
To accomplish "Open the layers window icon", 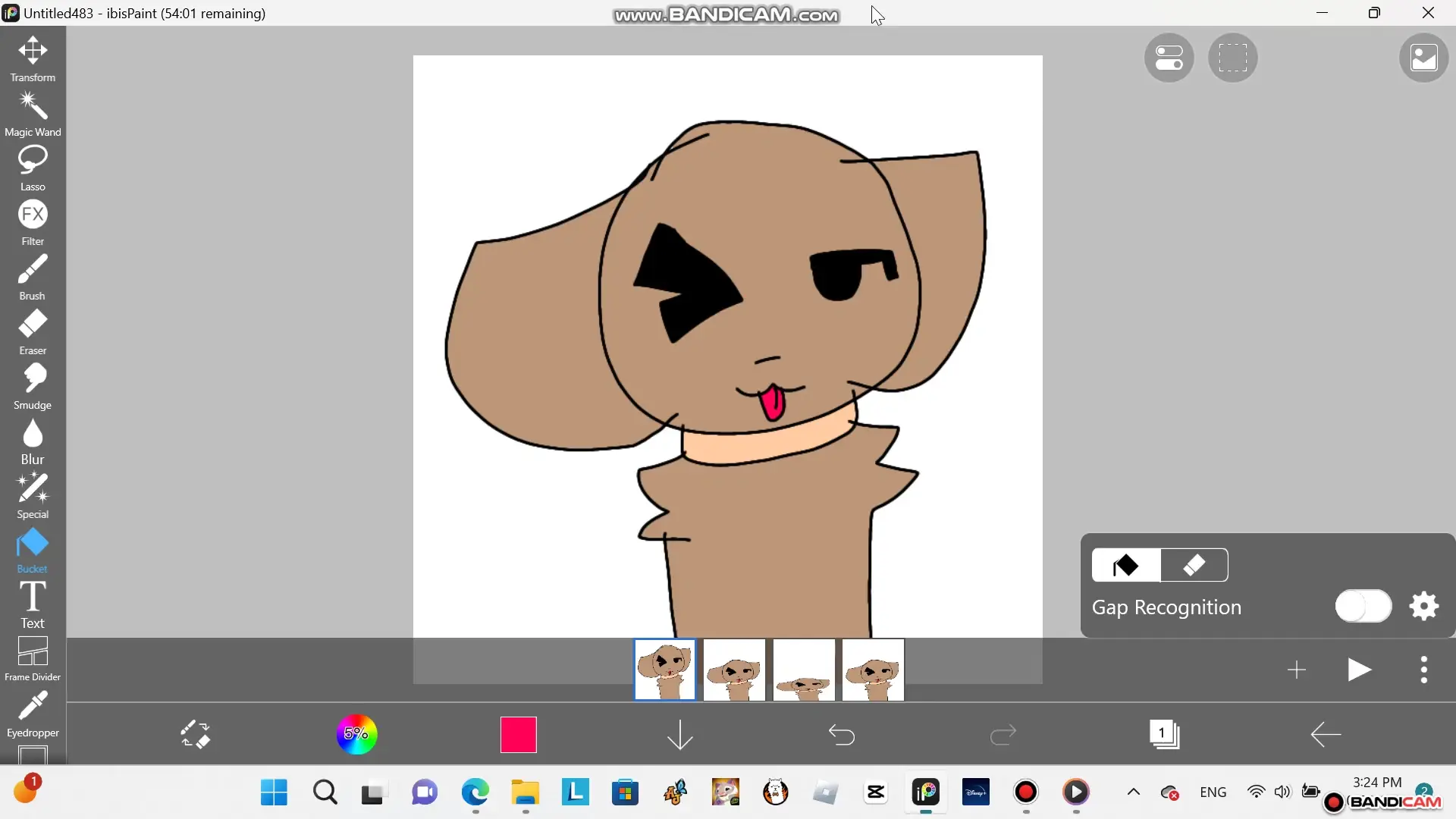I will (1164, 734).
